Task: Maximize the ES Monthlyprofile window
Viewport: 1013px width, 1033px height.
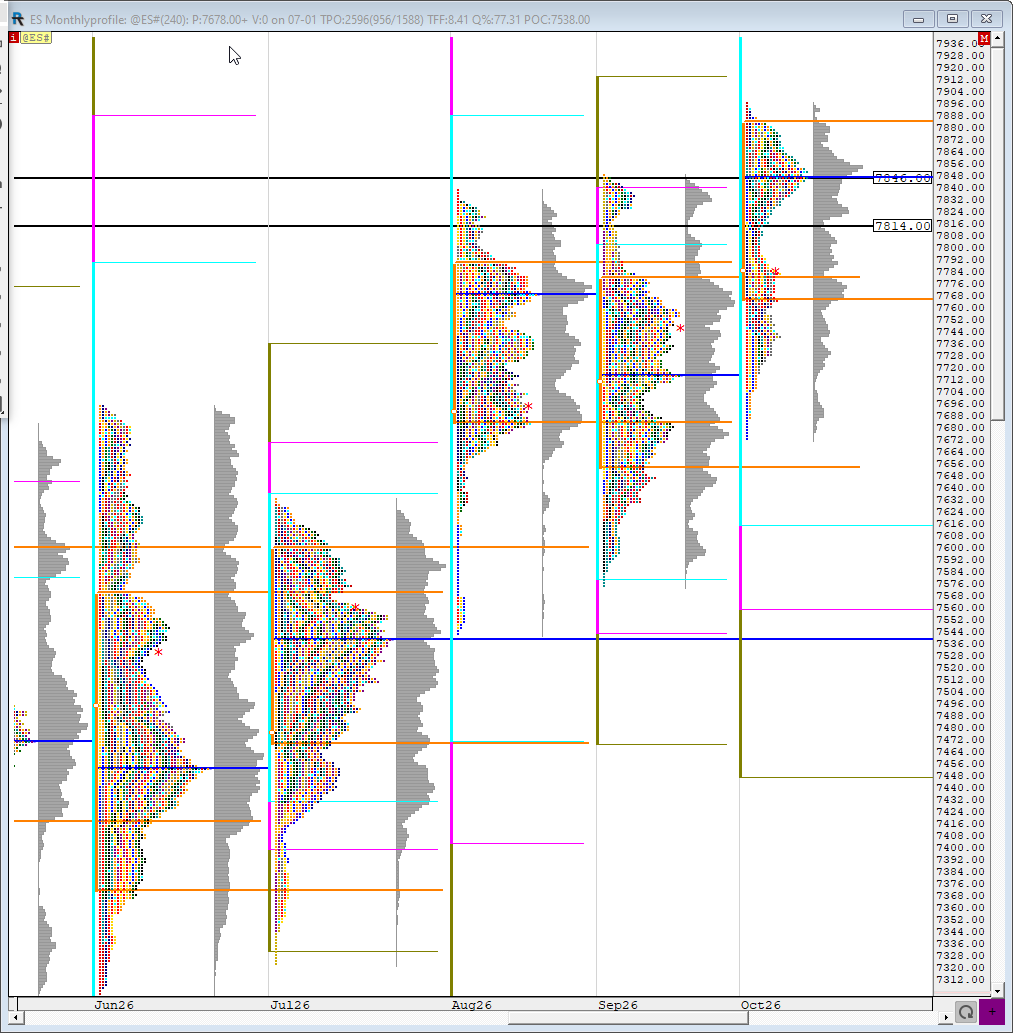Action: click(952, 19)
